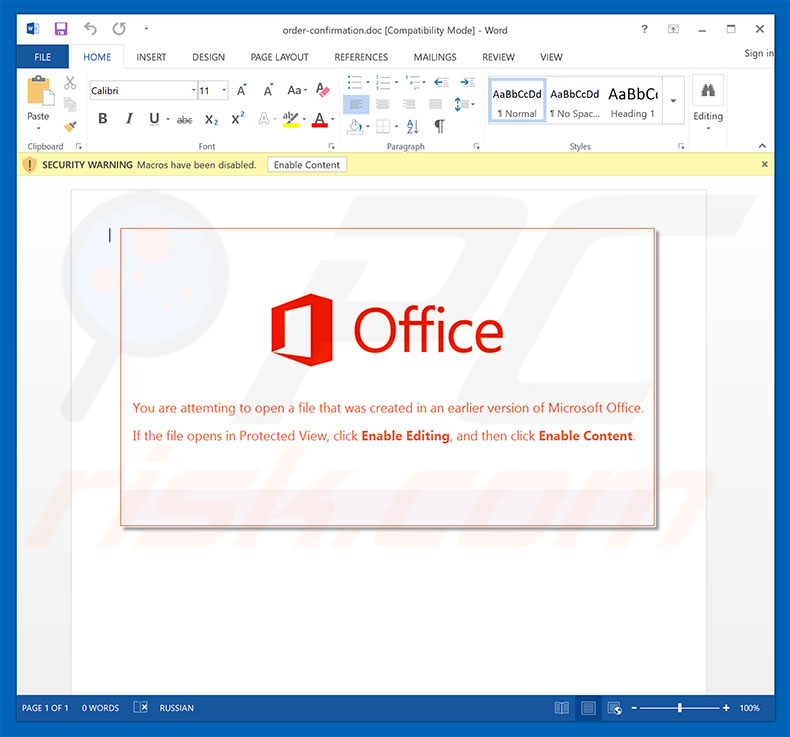This screenshot has height=737, width=790.
Task: Expand the Styles gallery more arrow
Action: [x=673, y=101]
